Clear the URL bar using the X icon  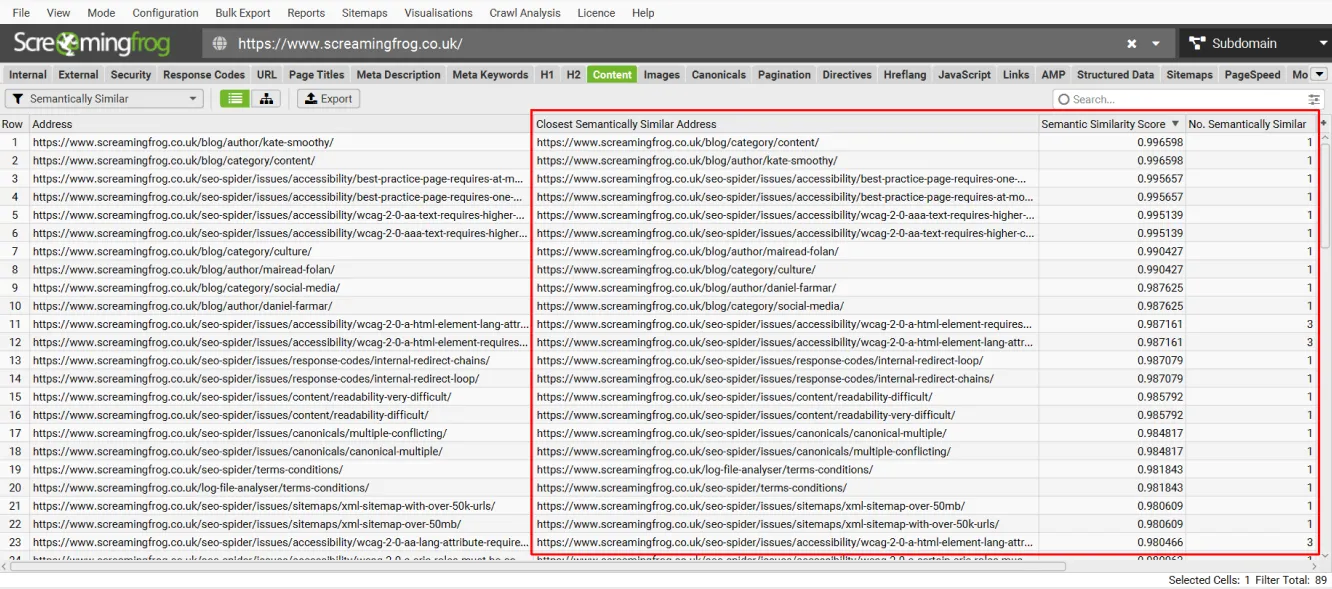pos(1133,43)
